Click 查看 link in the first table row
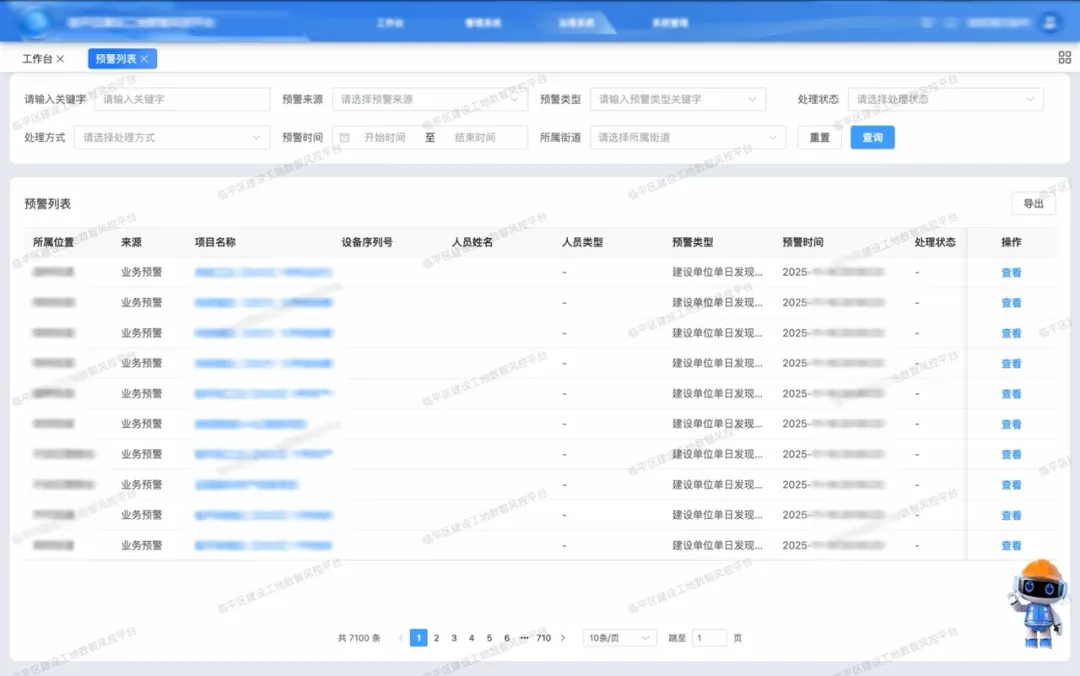The height and width of the screenshot is (676, 1080). 1011,273
